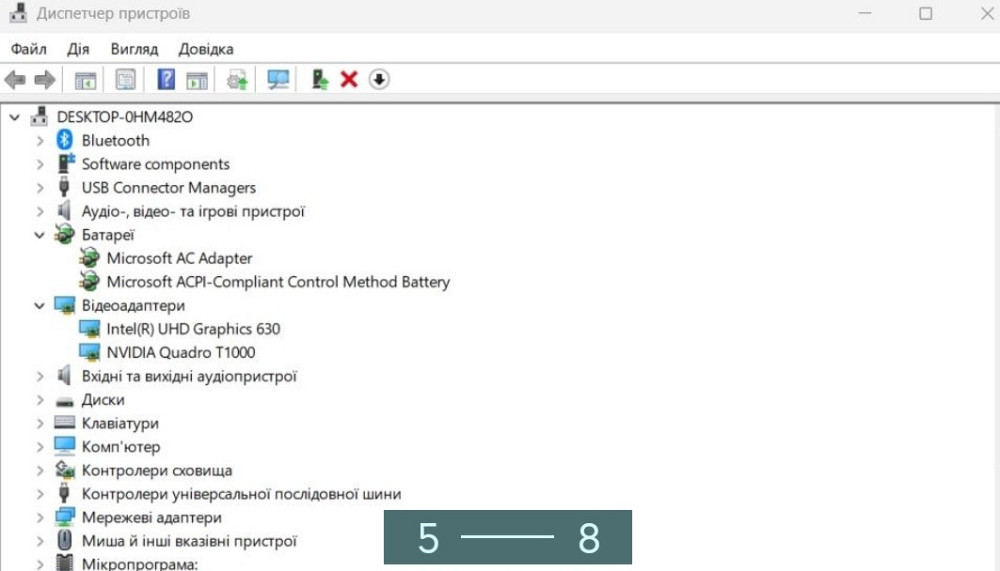Expand the Диски category
The image size is (1000, 571).
pos(40,400)
